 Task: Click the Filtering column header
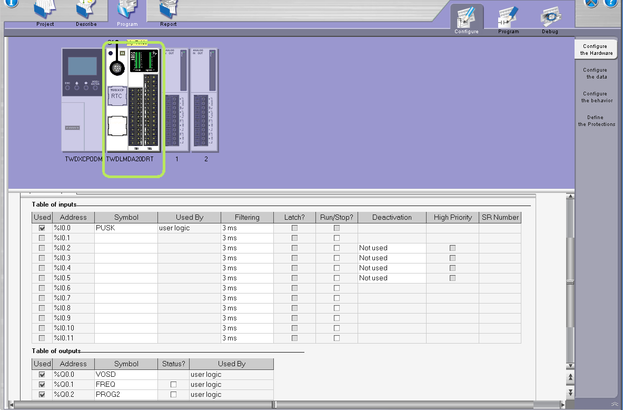(247, 217)
